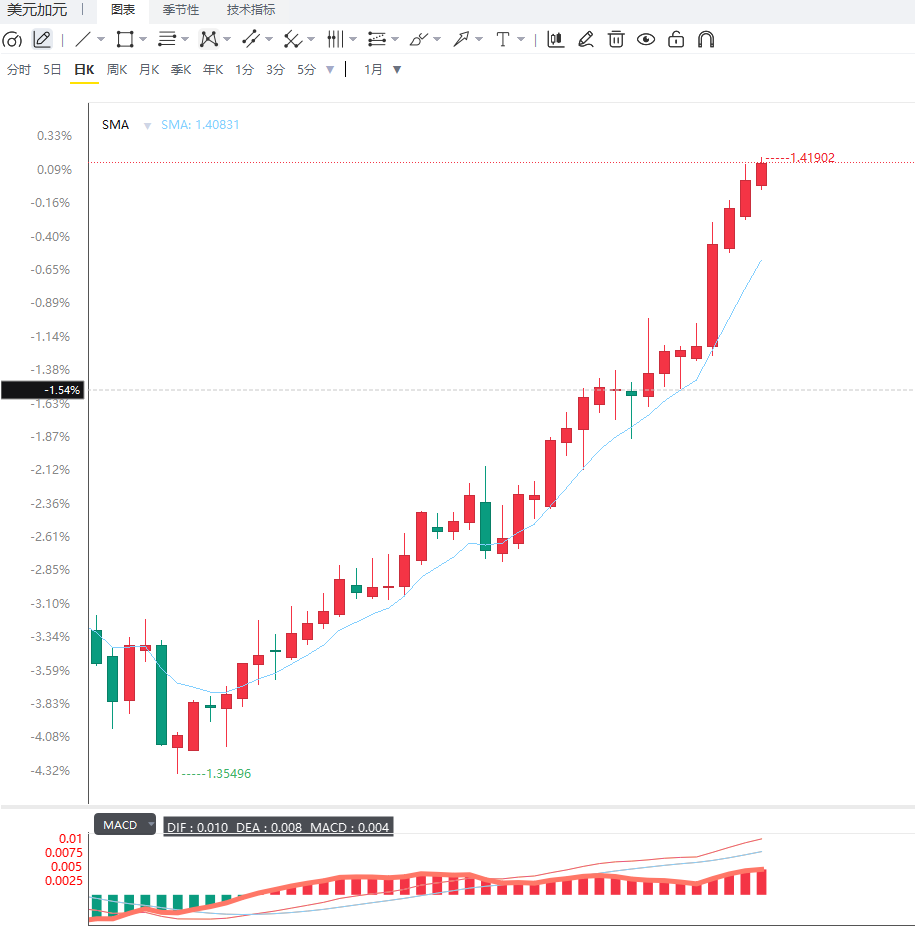Viewport: 915px width, 936px height.
Task: Click the -1.54% price axis label
Action: click(43, 390)
